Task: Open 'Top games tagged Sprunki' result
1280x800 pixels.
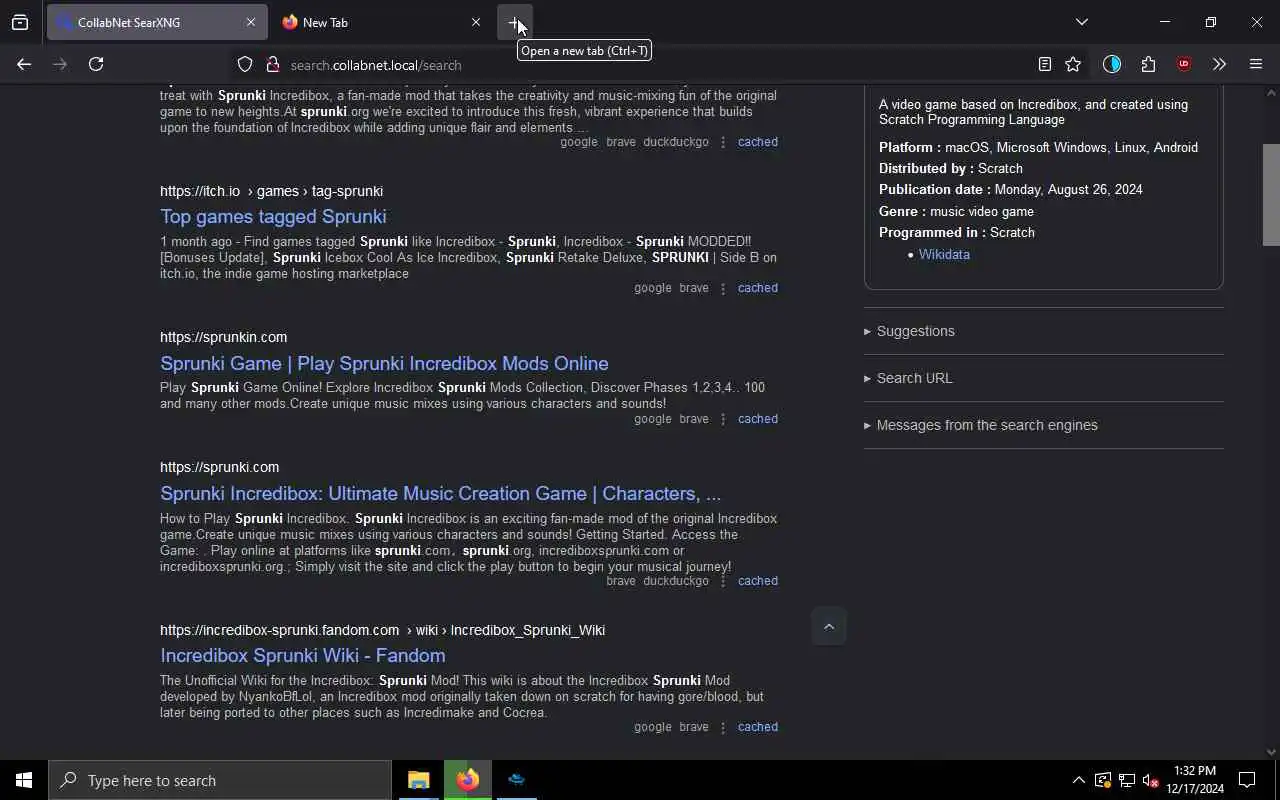Action: pos(273,217)
